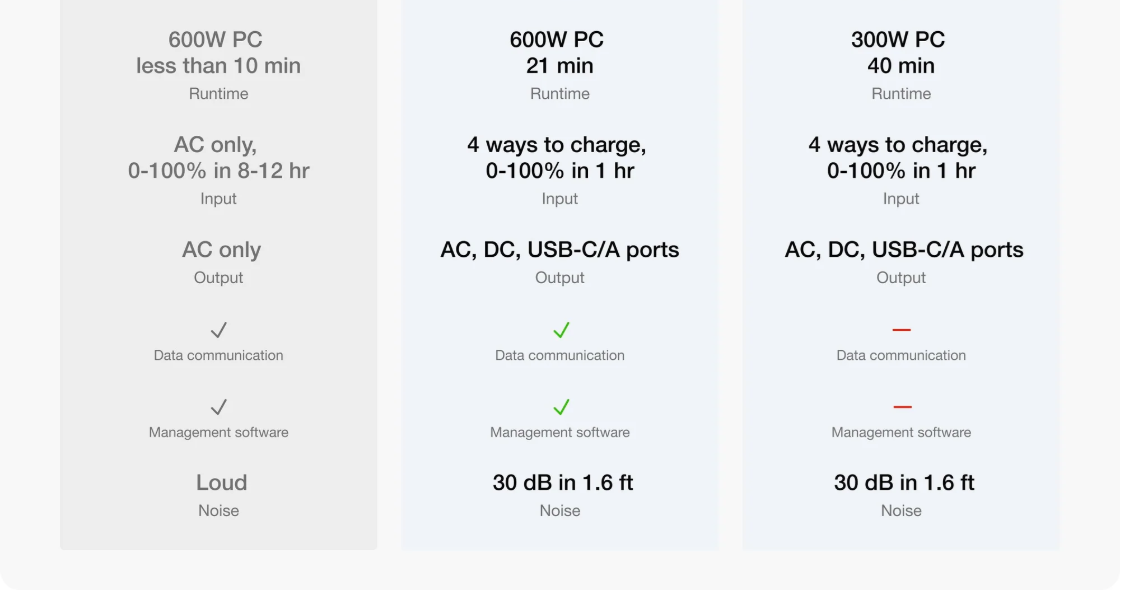Click the green Data communication checkmark
1122x593 pixels.
click(561, 330)
